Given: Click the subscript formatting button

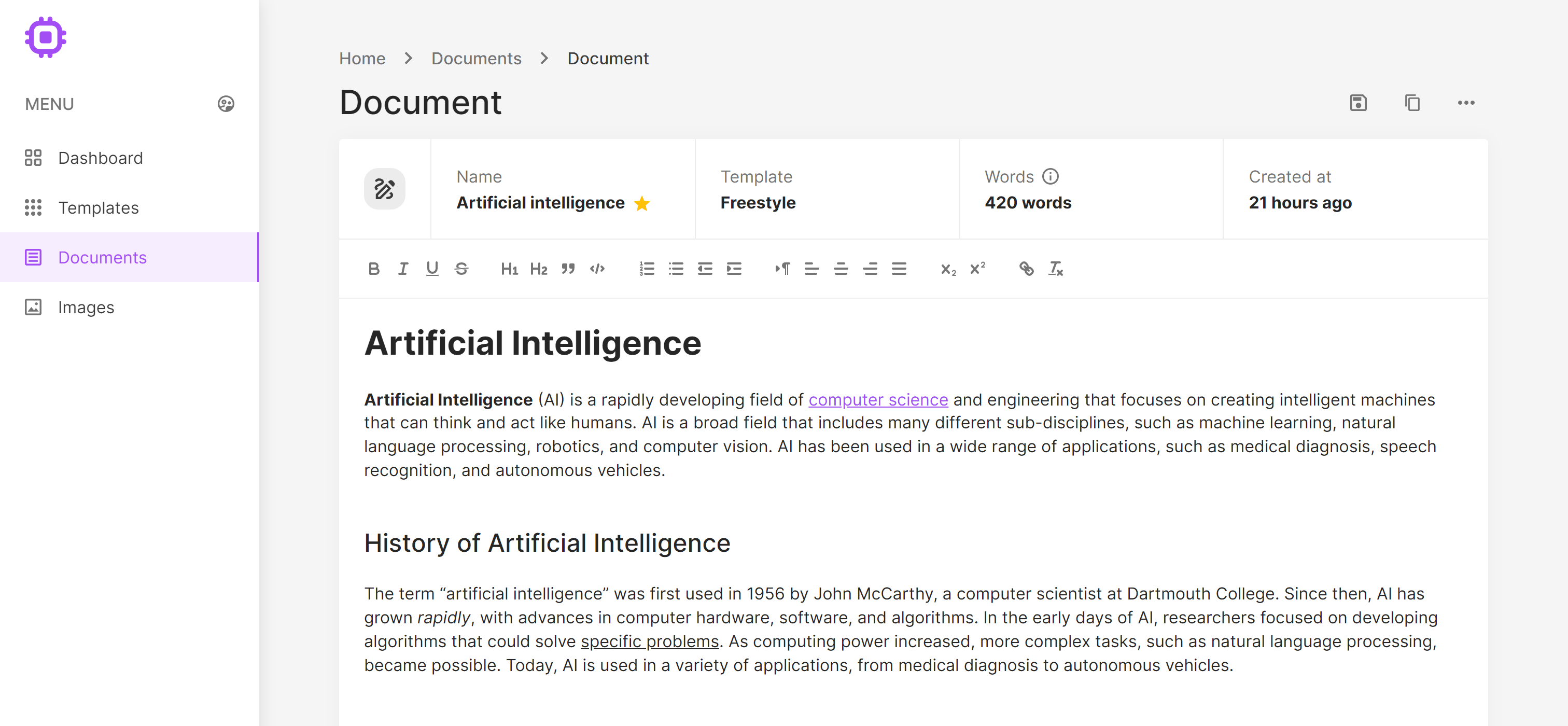Looking at the screenshot, I should point(947,268).
